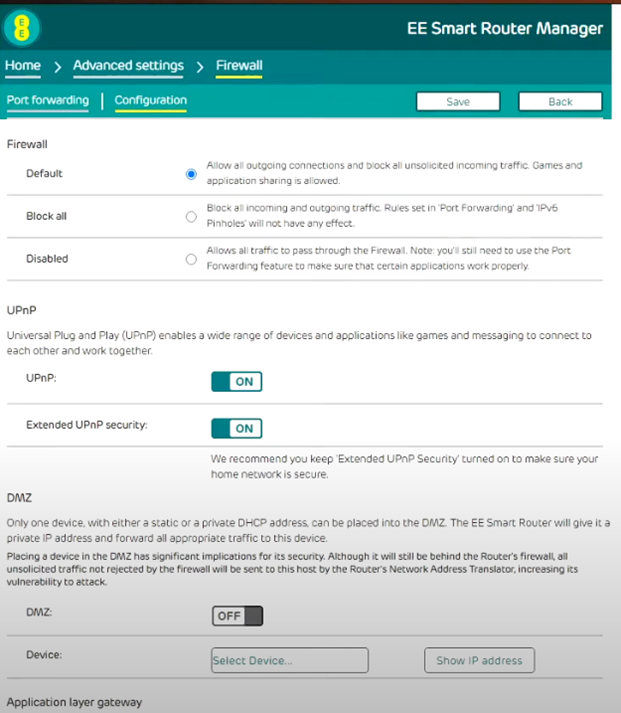Click 'EE Smart Router Manager' title
The width and height of the screenshot is (621, 713).
505,29
